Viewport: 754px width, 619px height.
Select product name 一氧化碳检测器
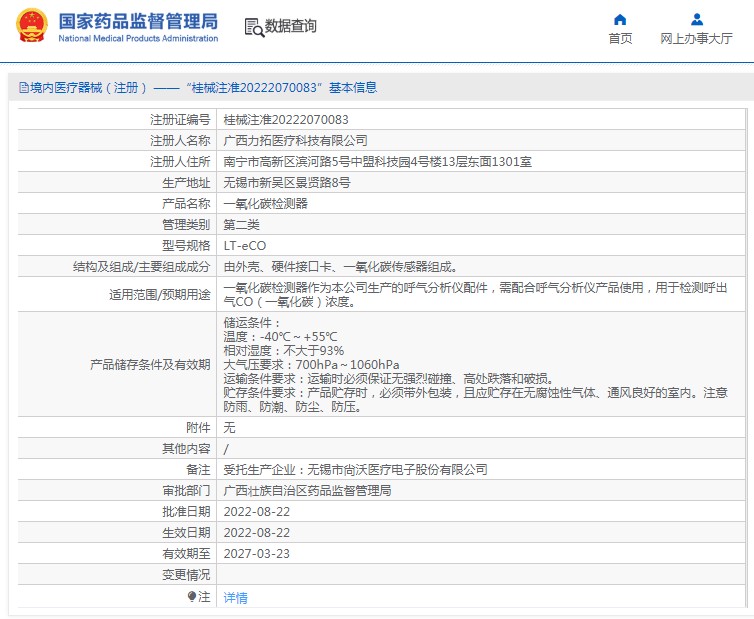(x=265, y=204)
